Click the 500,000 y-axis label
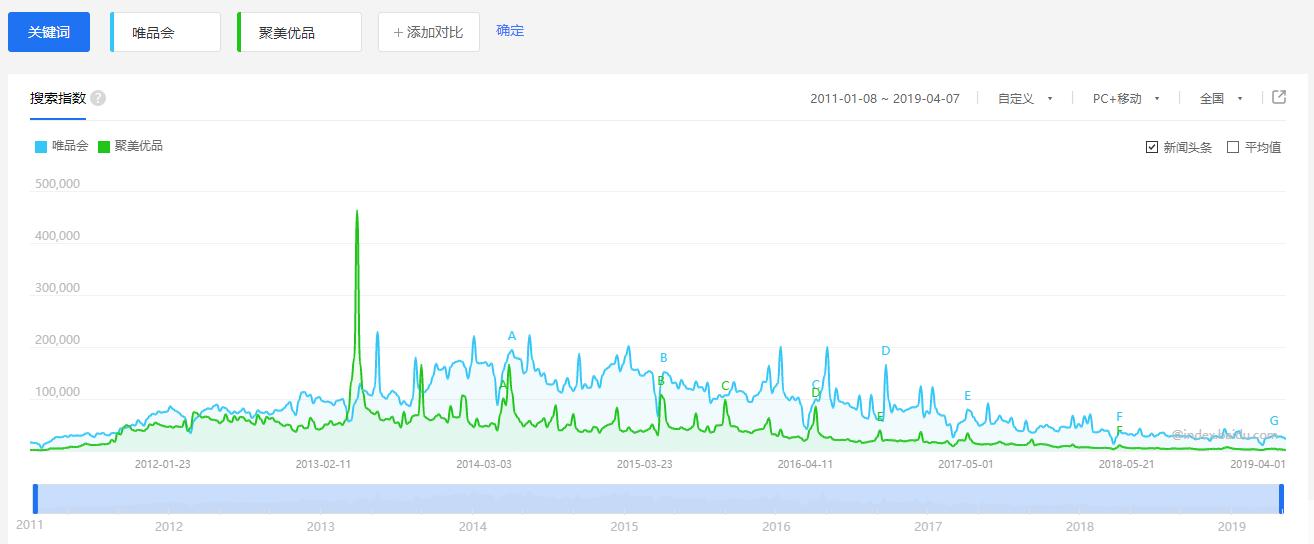1314x544 pixels. (x=56, y=184)
